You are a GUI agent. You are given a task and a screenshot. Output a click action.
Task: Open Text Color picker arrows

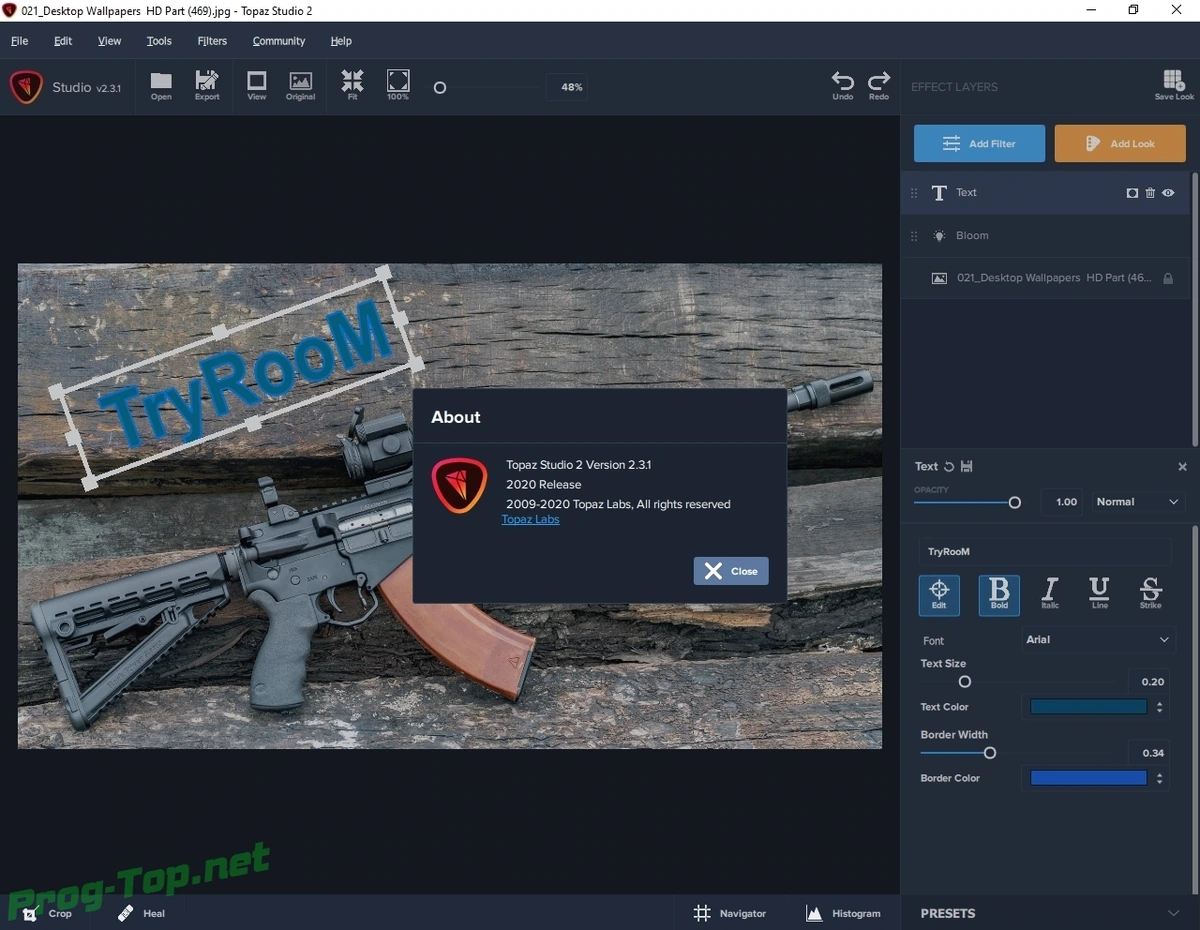[1159, 707]
